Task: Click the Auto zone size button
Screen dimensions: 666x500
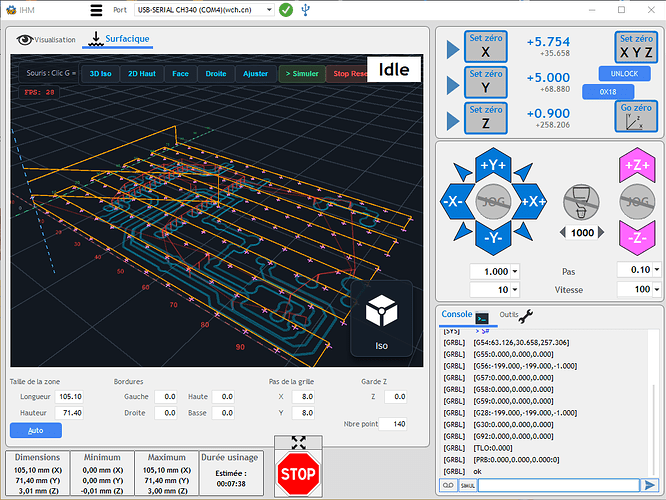Action: pyautogui.click(x=36, y=430)
